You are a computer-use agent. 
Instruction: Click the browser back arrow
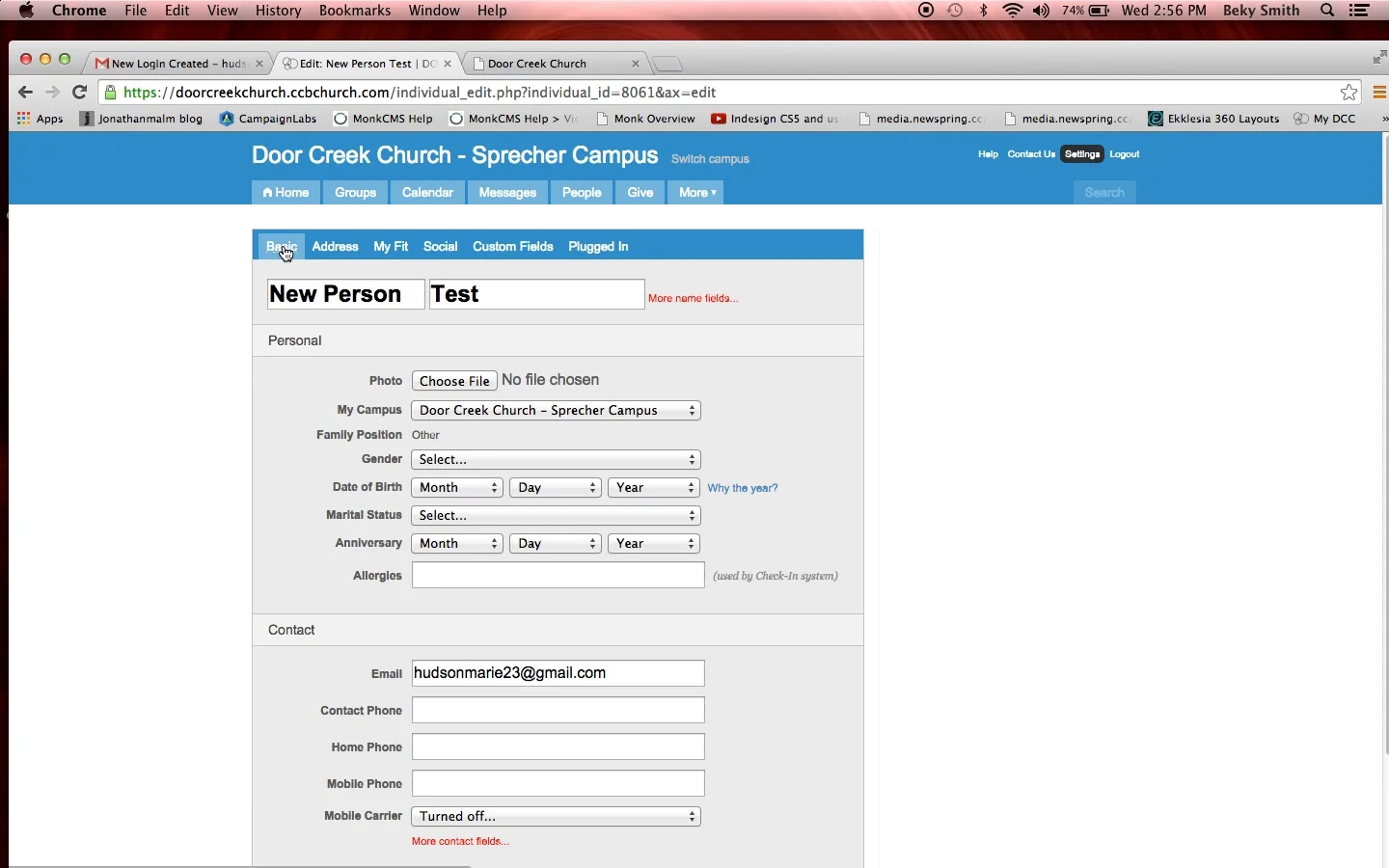point(26,93)
